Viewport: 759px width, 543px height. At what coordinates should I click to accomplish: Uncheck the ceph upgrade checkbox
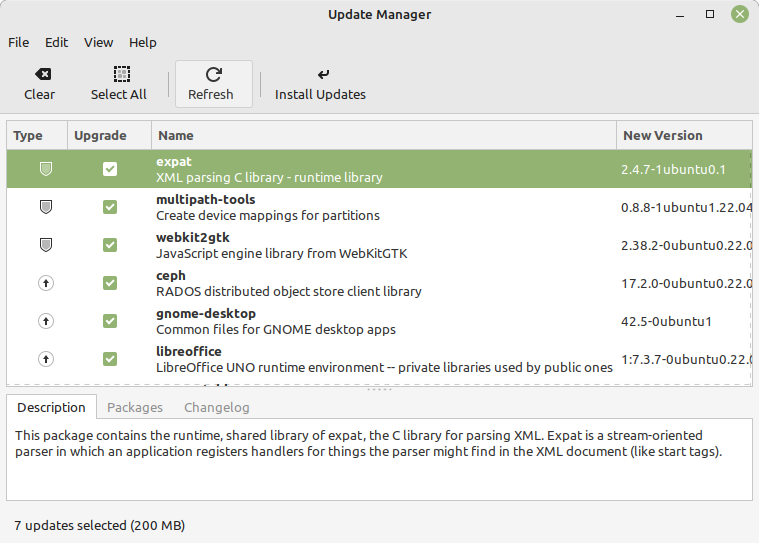pos(110,283)
